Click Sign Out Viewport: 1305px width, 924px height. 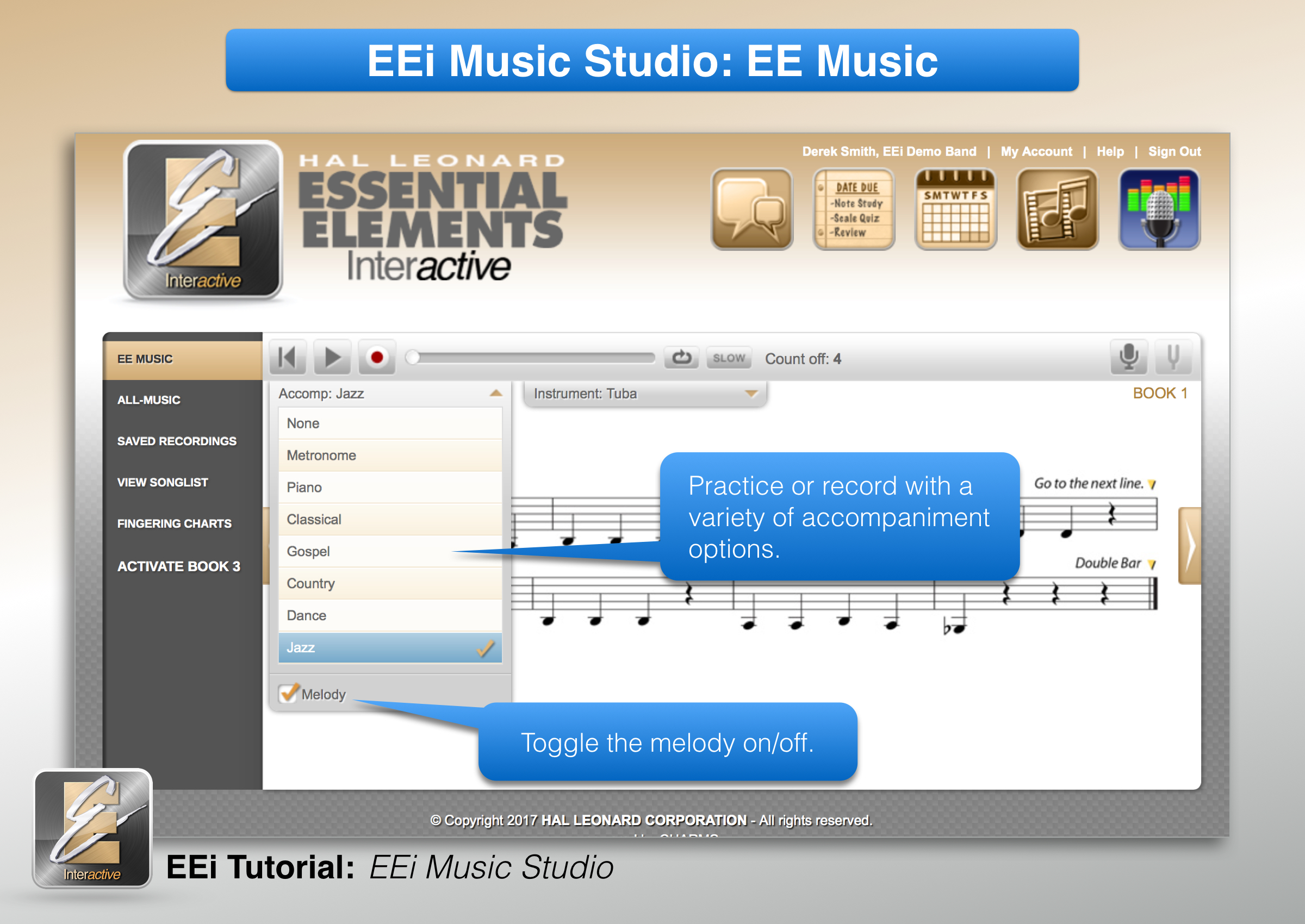click(1174, 151)
